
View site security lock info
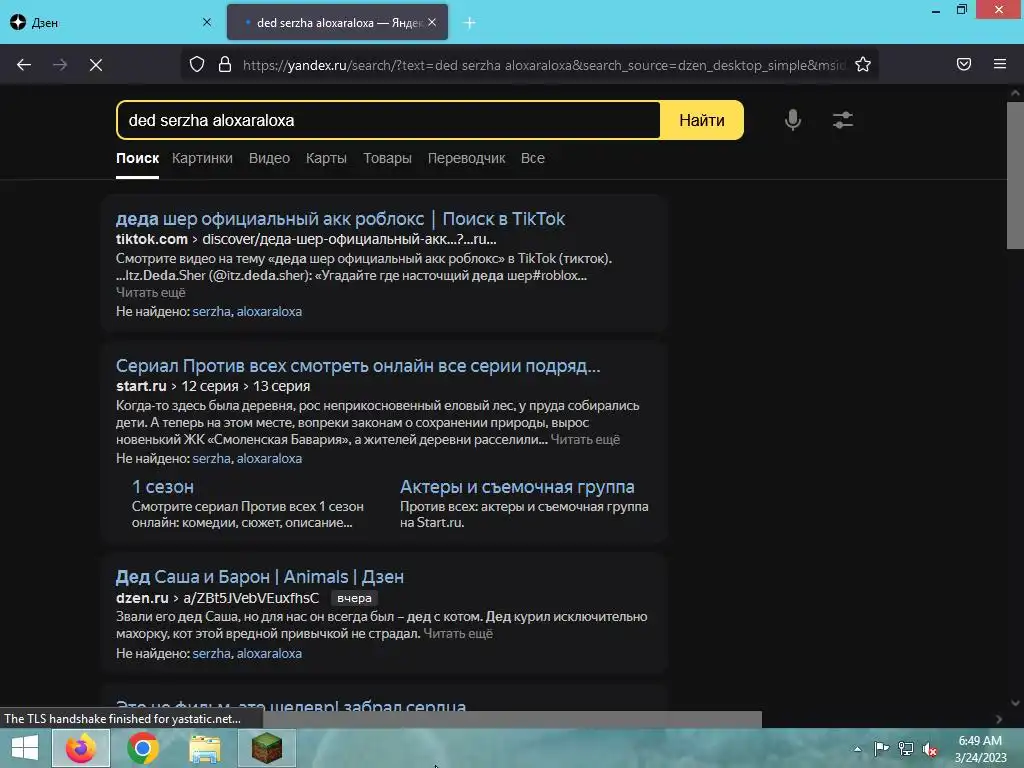pyautogui.click(x=225, y=64)
